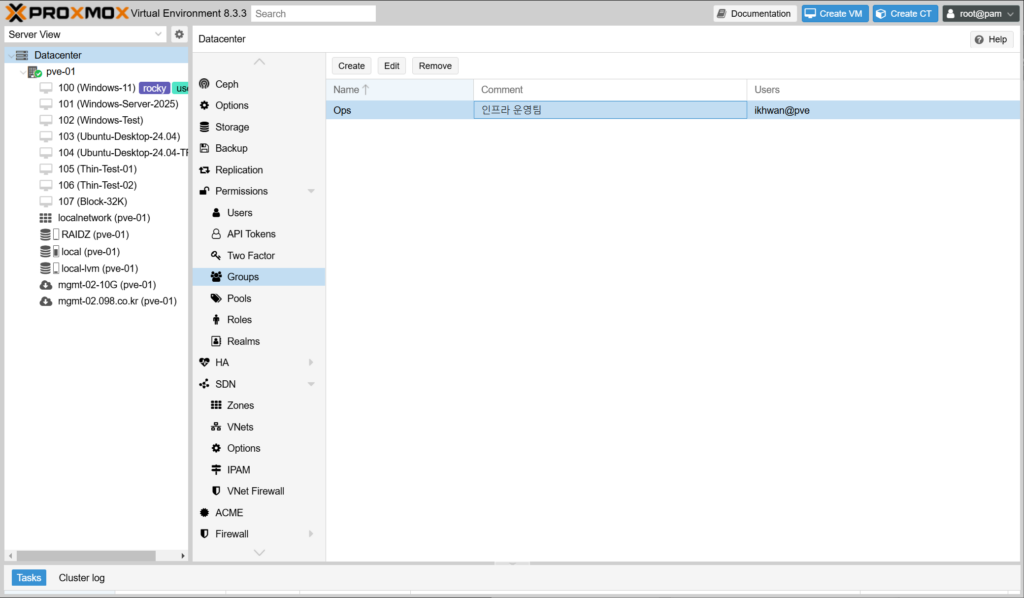
Task: Click the Ceph icon in Datacenter menu
Action: [205, 84]
